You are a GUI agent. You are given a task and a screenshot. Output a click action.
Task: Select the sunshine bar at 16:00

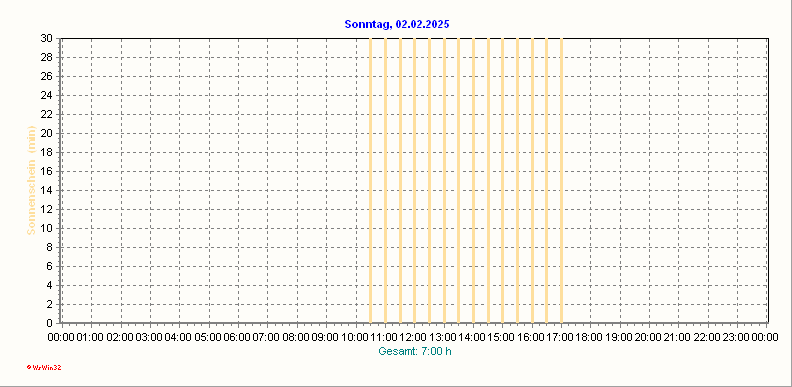pyautogui.click(x=532, y=180)
